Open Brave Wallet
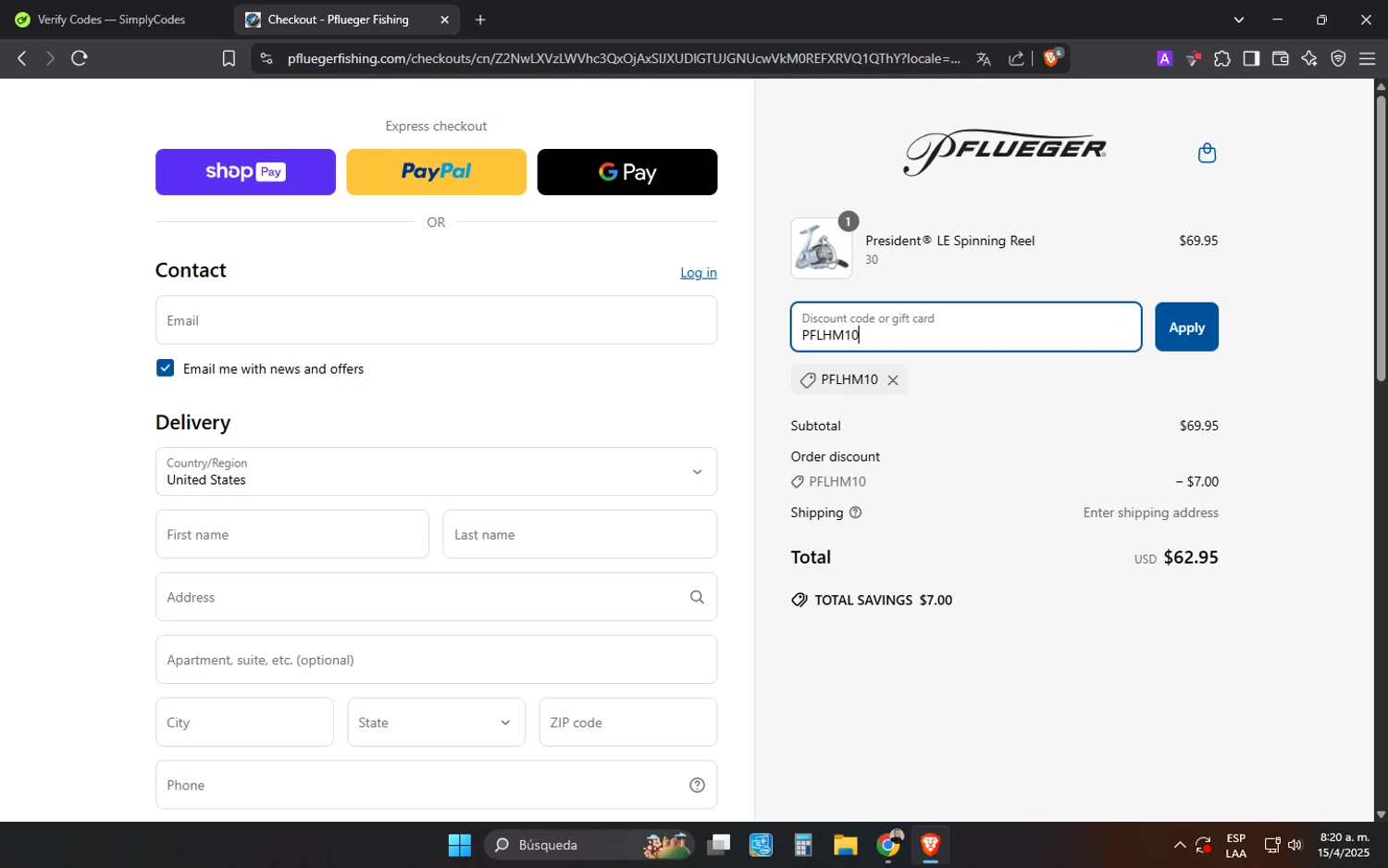The height and width of the screenshot is (868, 1388). pos(1281,58)
